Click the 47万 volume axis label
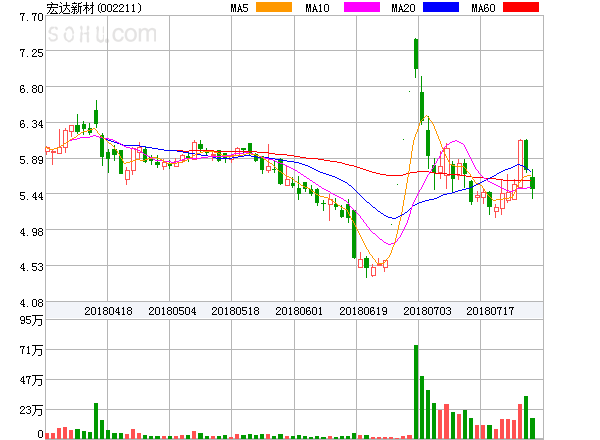 click(31, 380)
